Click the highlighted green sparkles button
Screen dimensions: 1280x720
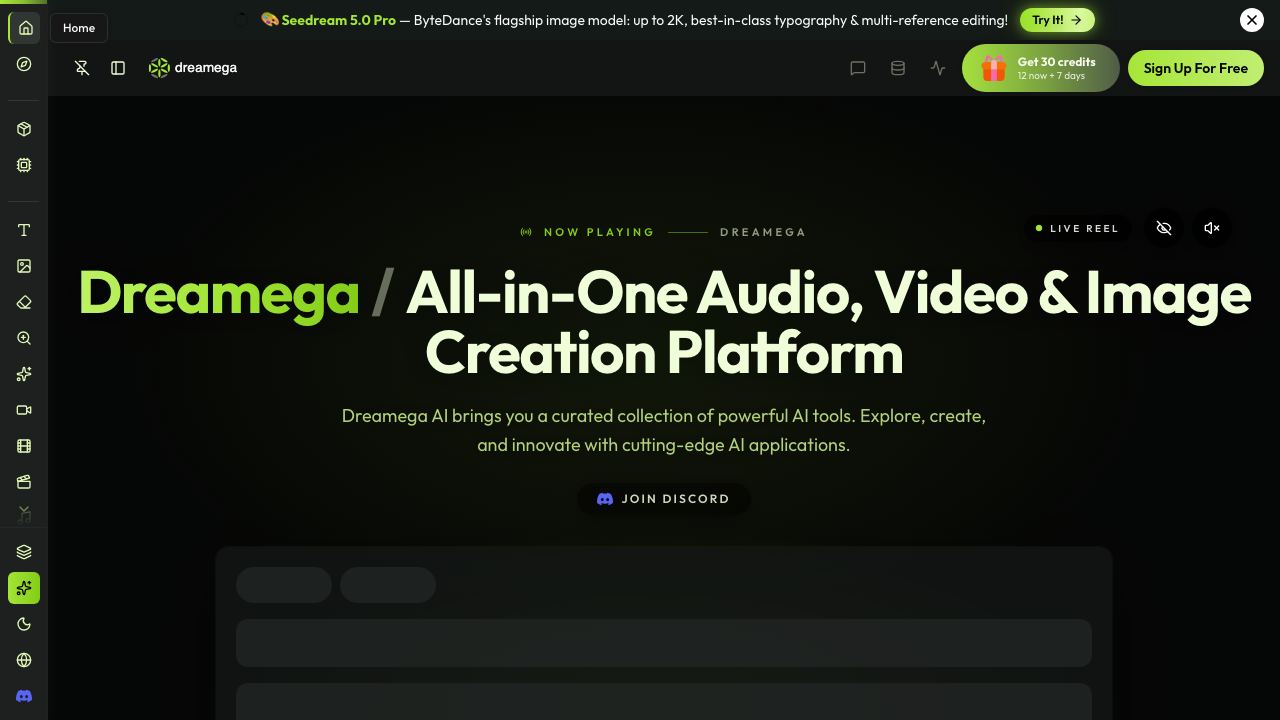24,588
